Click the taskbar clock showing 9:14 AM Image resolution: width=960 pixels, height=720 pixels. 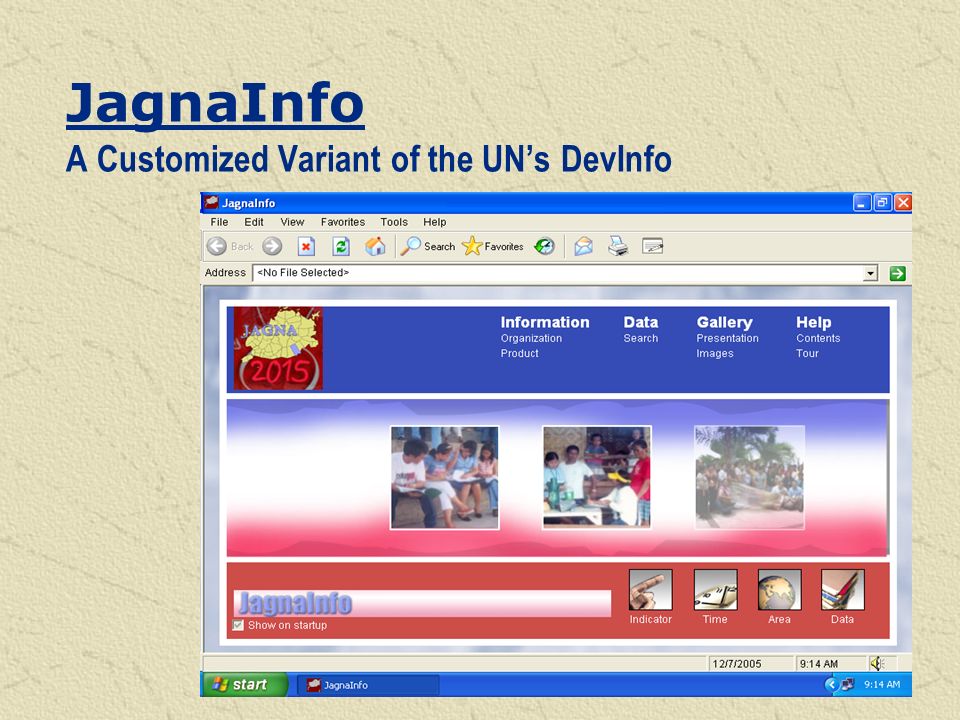(882, 684)
